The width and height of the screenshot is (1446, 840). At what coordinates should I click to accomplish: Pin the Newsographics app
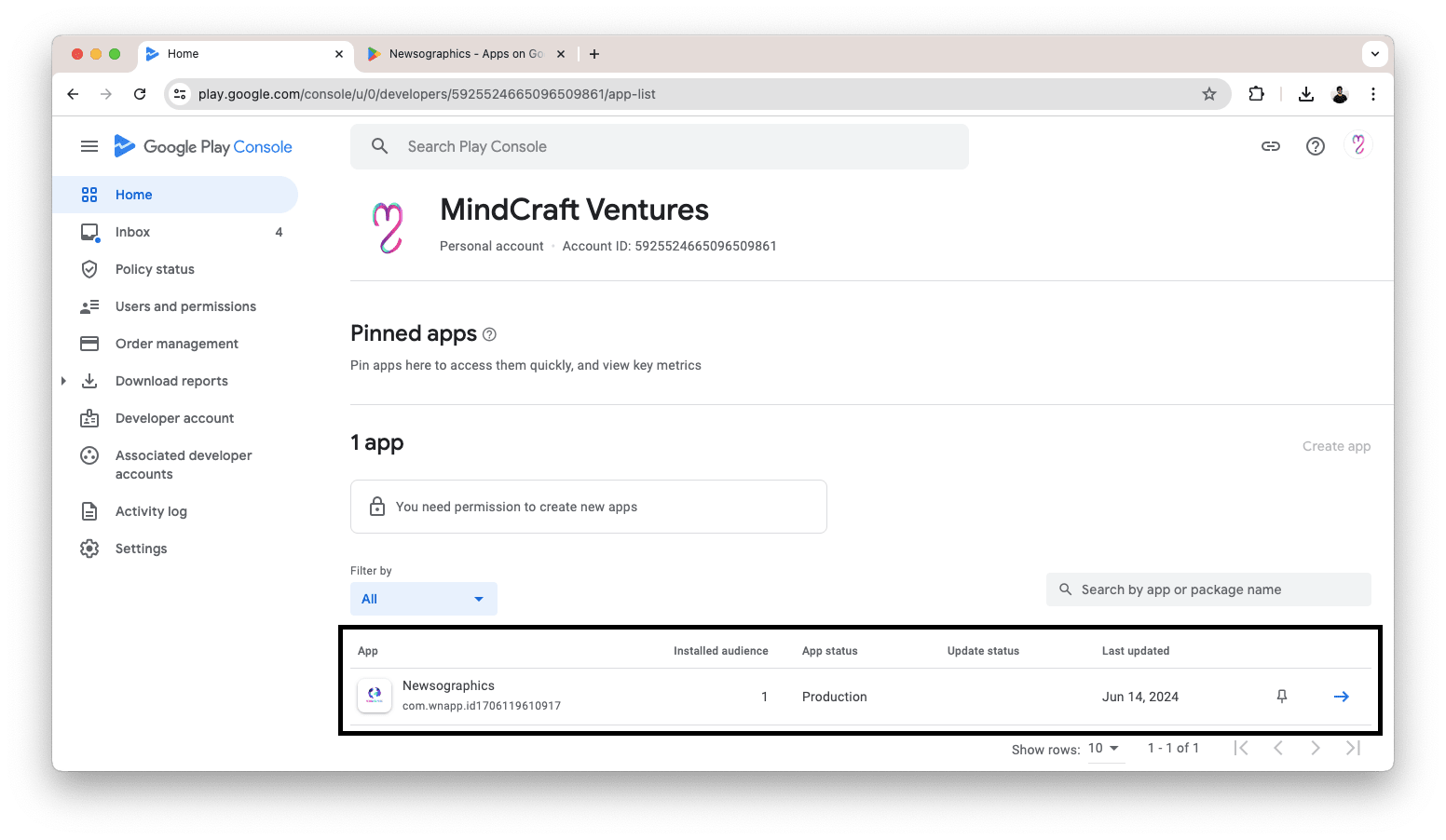pyautogui.click(x=1281, y=697)
